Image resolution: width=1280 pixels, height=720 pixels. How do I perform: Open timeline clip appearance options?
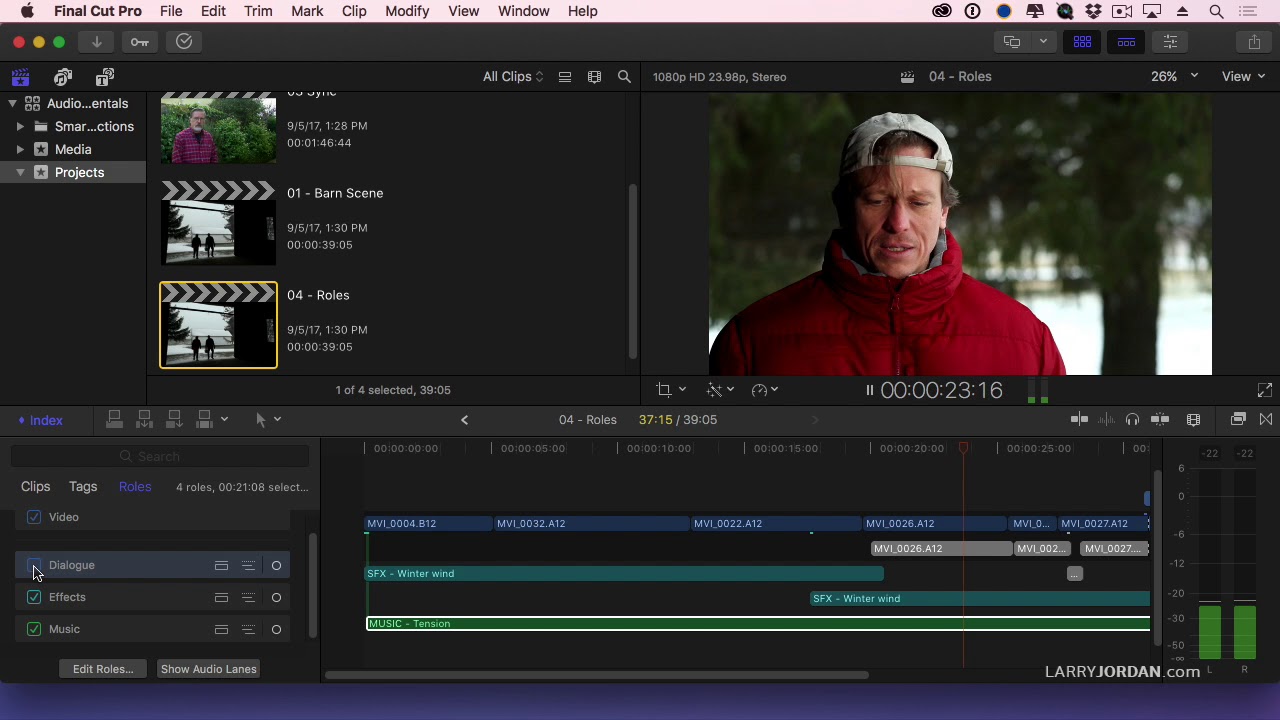click(1193, 420)
